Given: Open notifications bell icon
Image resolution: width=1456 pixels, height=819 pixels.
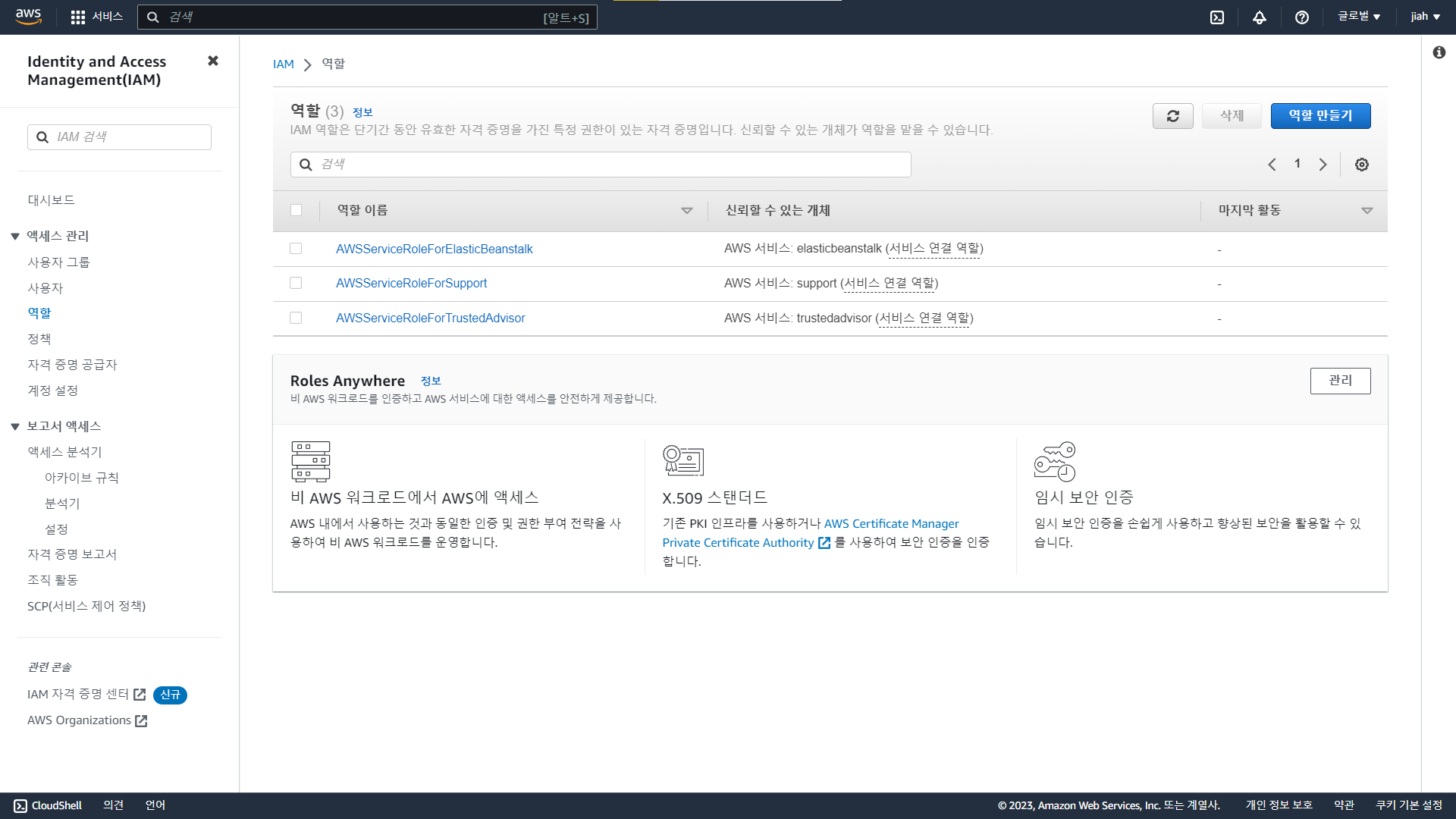Looking at the screenshot, I should point(1259,17).
